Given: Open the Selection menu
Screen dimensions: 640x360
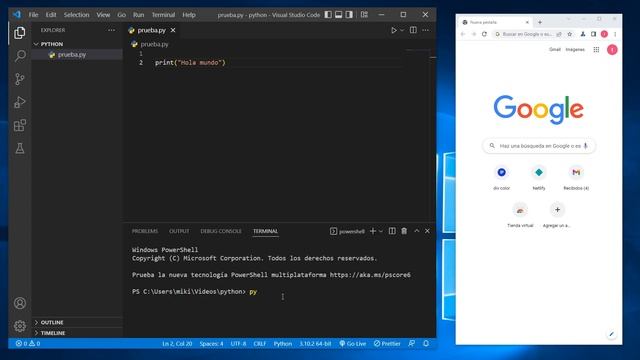Looking at the screenshot, I should tap(76, 15).
